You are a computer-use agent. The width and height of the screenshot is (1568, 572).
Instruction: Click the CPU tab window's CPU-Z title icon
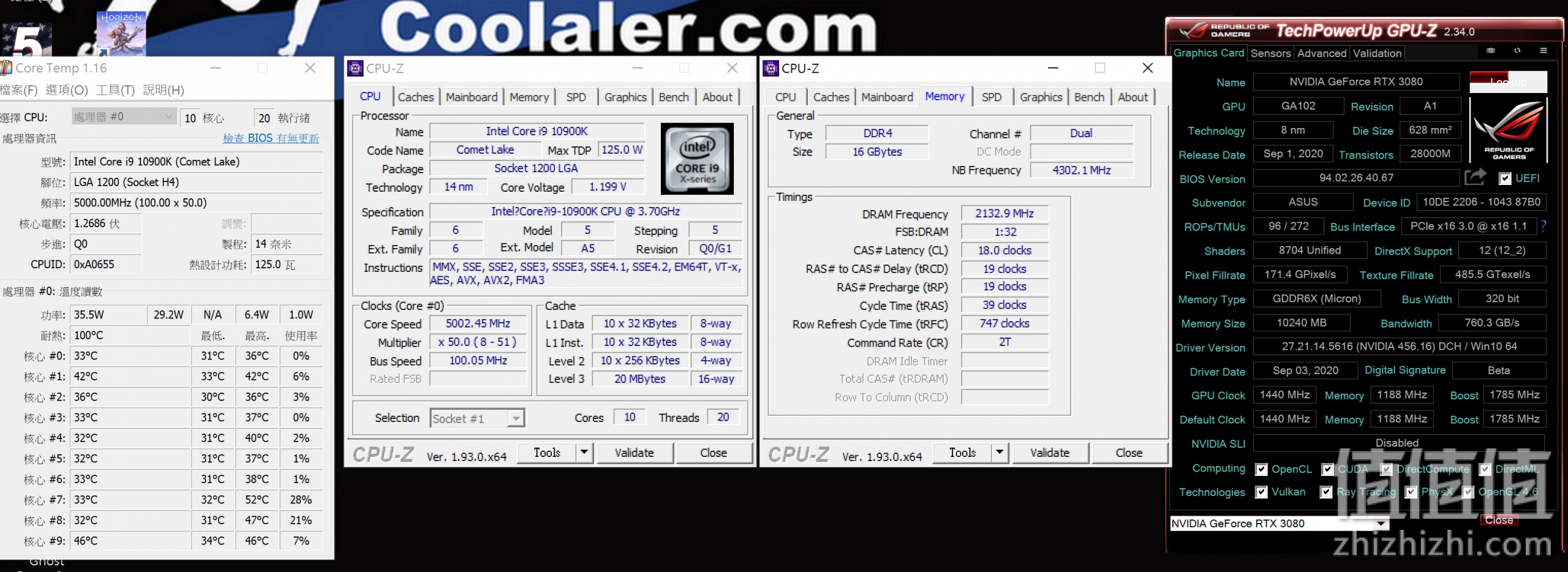(x=355, y=68)
